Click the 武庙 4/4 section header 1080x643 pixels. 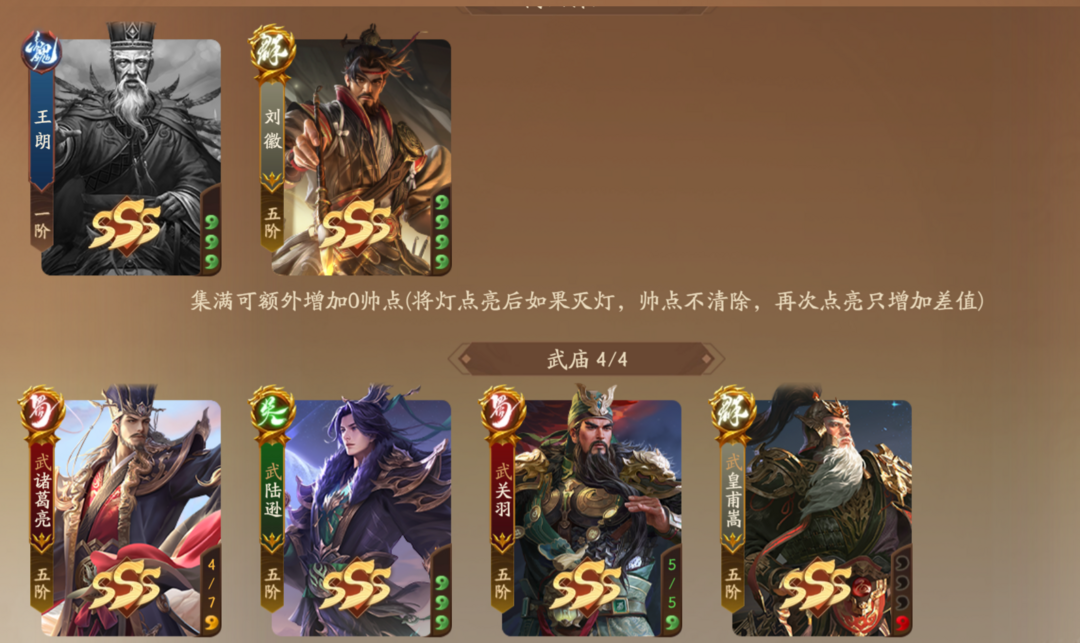(x=587, y=359)
